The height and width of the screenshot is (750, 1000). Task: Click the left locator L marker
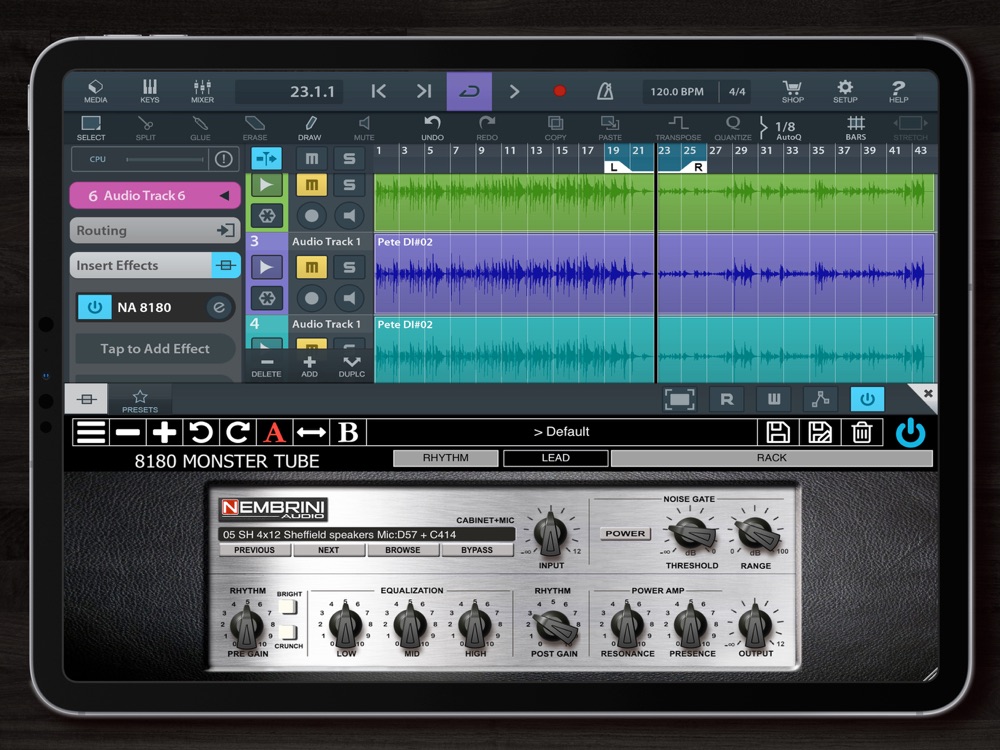pos(614,167)
